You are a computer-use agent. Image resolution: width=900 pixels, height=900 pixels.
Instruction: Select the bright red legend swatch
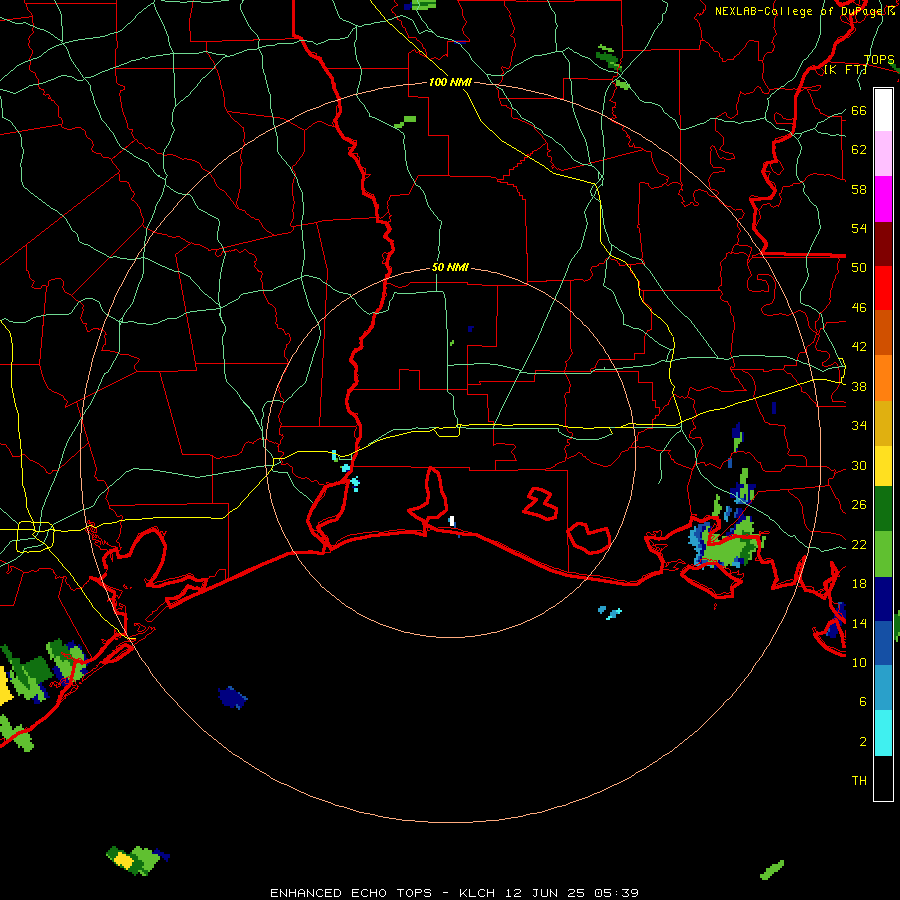(883, 288)
